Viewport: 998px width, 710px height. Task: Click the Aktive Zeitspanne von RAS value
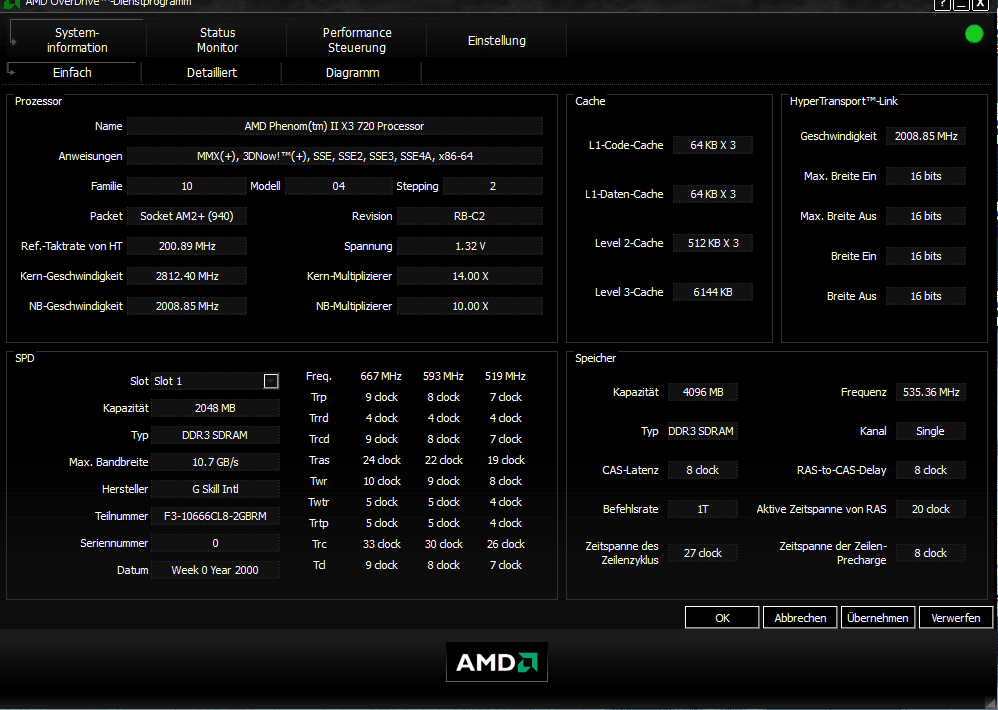(x=931, y=509)
